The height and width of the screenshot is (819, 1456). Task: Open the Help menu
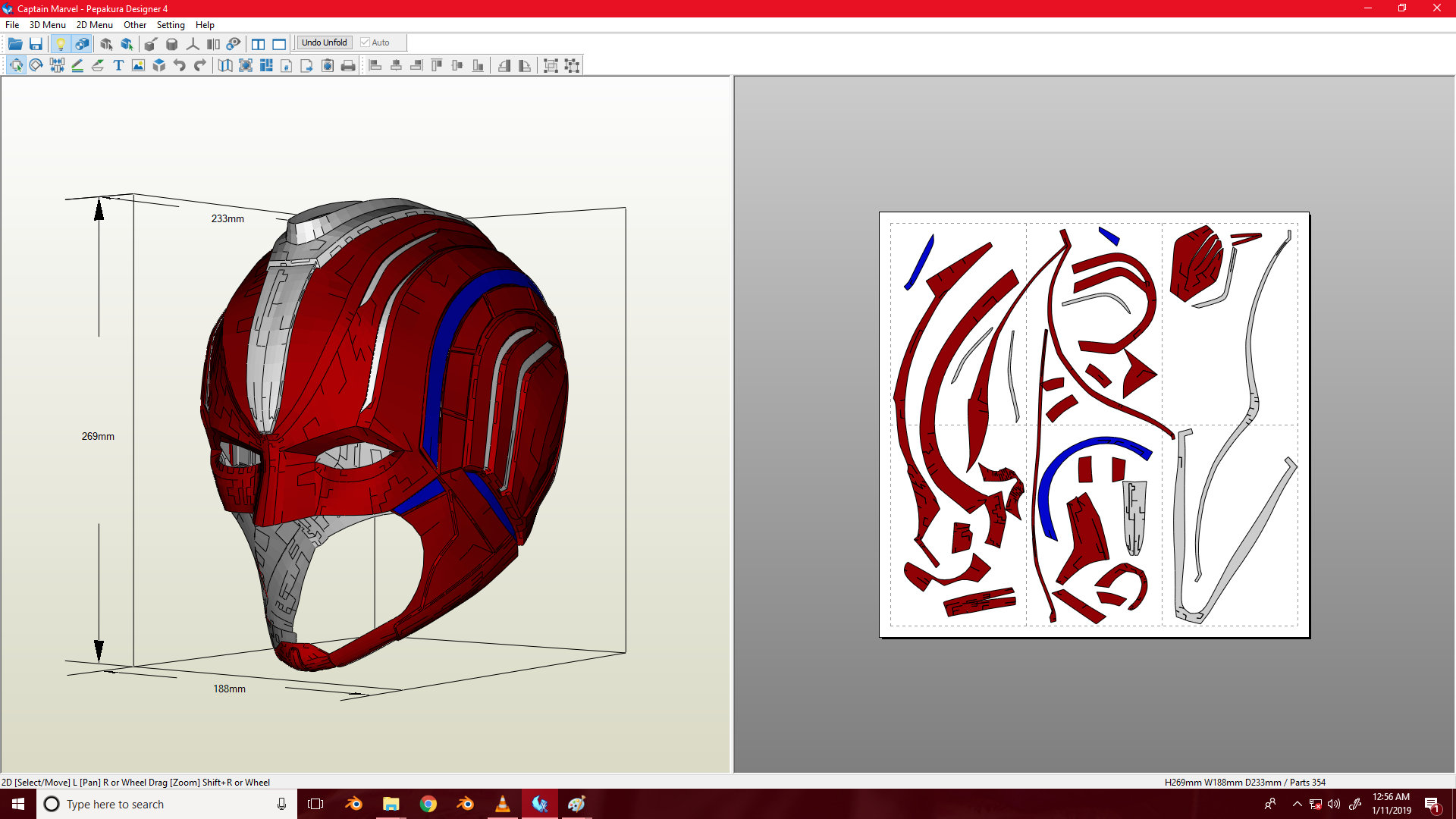pos(205,24)
